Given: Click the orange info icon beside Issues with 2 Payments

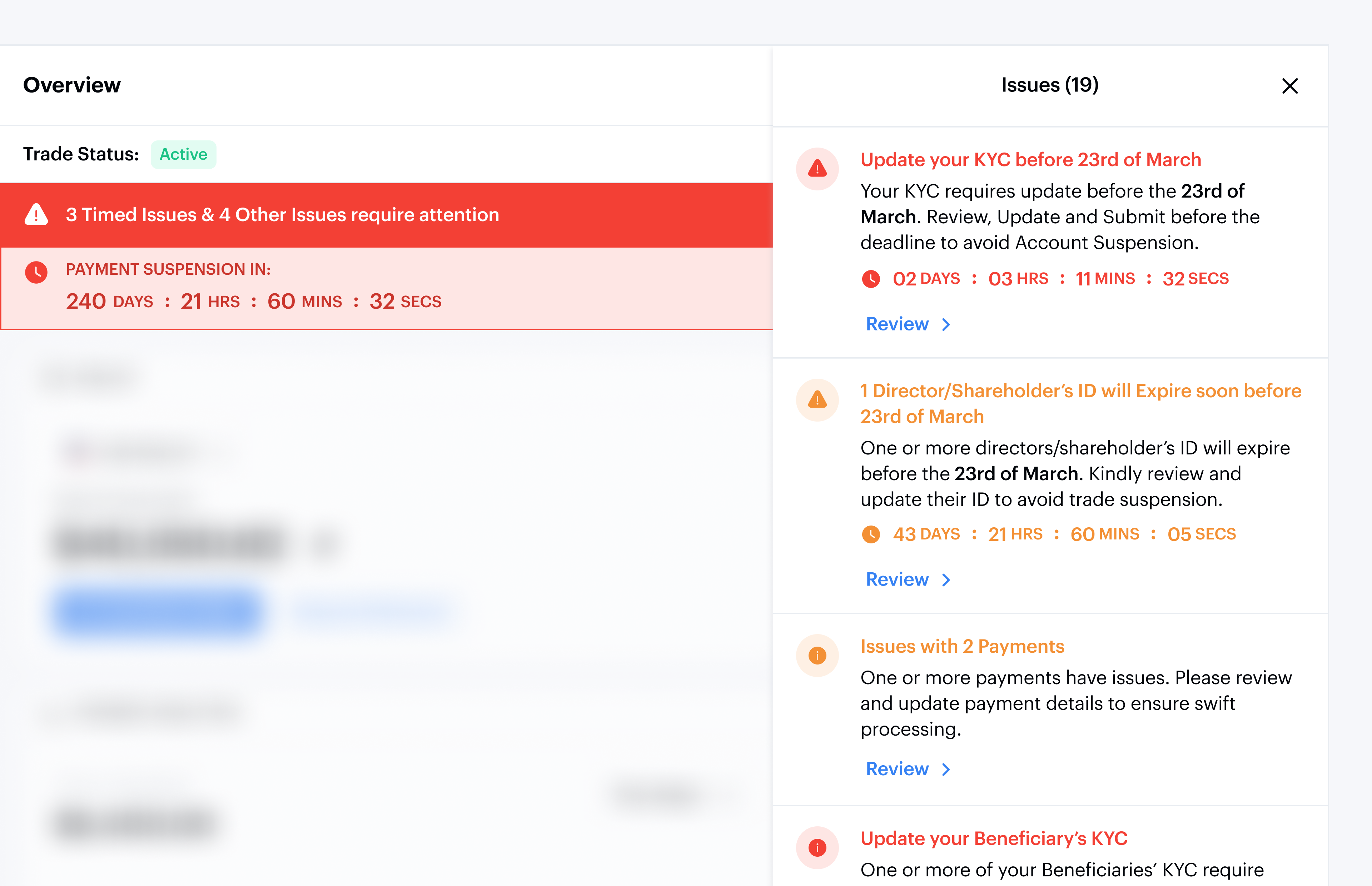Looking at the screenshot, I should coord(817,655).
